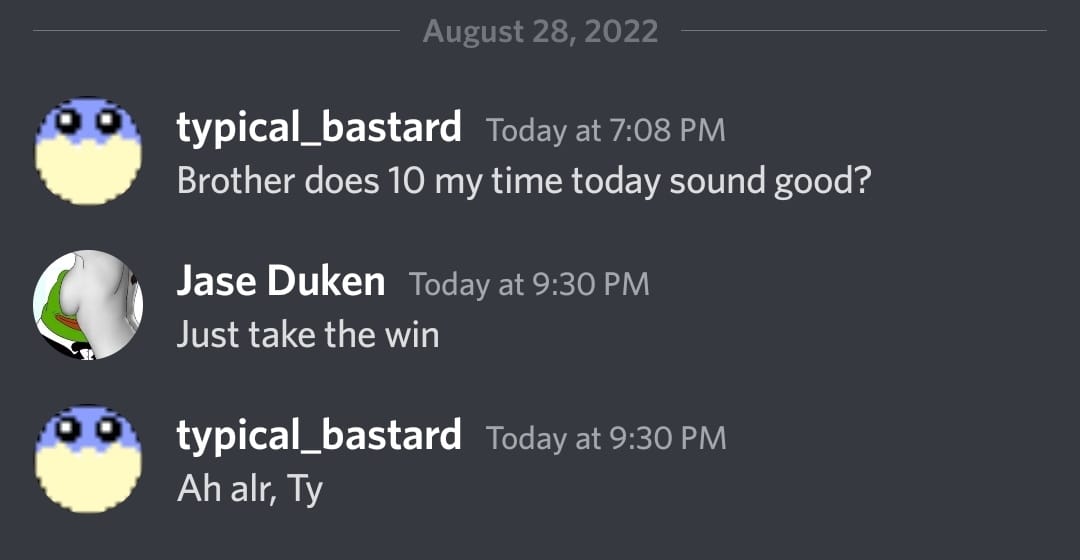Viewport: 1080px width, 560px height.
Task: Select the typical_bastard username above "Ah alr, Ty"
Action: (x=319, y=437)
